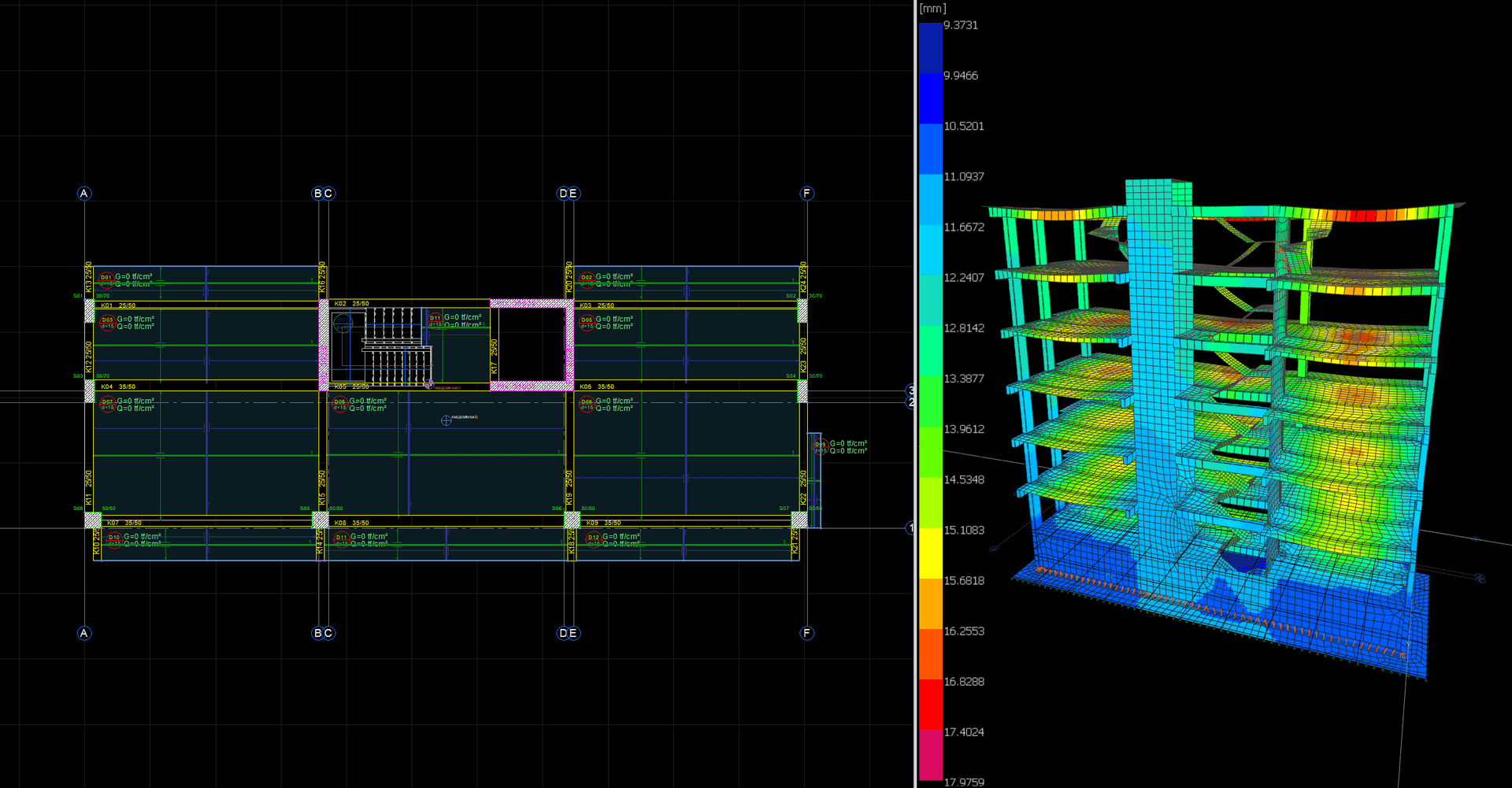The height and width of the screenshot is (788, 1512).
Task: Click vertical beam label K19 25/50
Action: (569, 488)
